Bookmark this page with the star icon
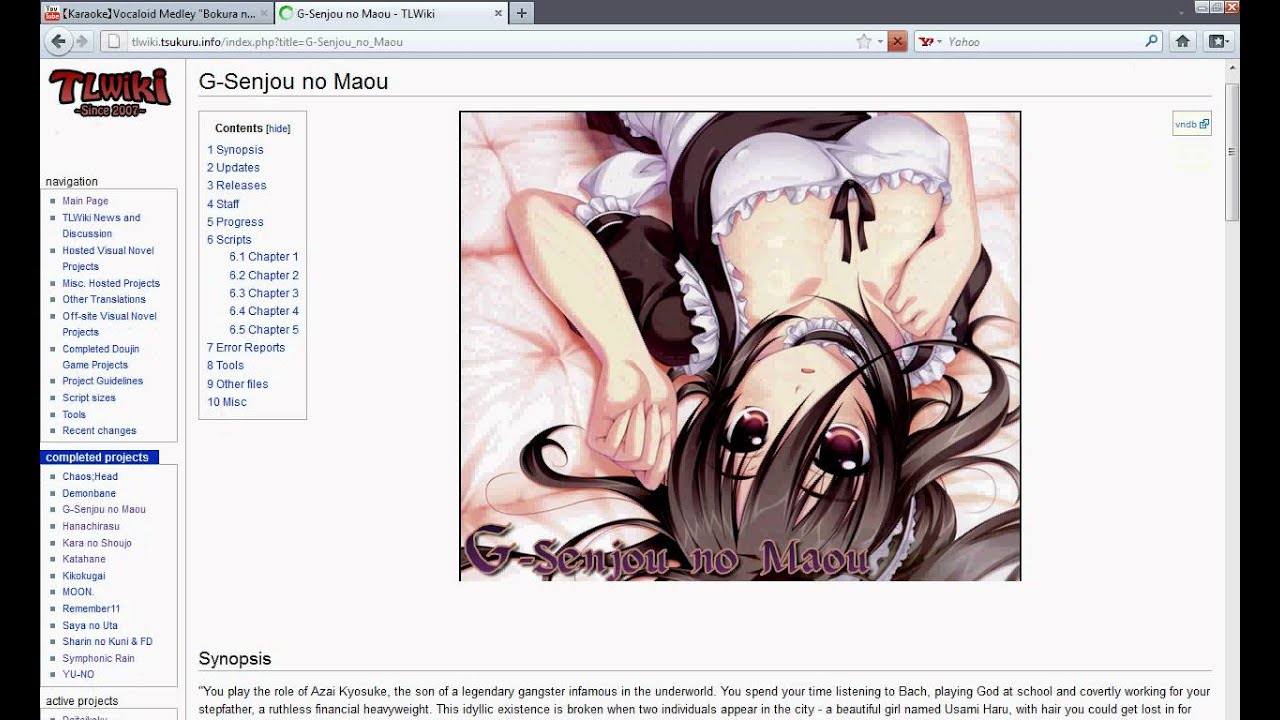 click(x=864, y=41)
